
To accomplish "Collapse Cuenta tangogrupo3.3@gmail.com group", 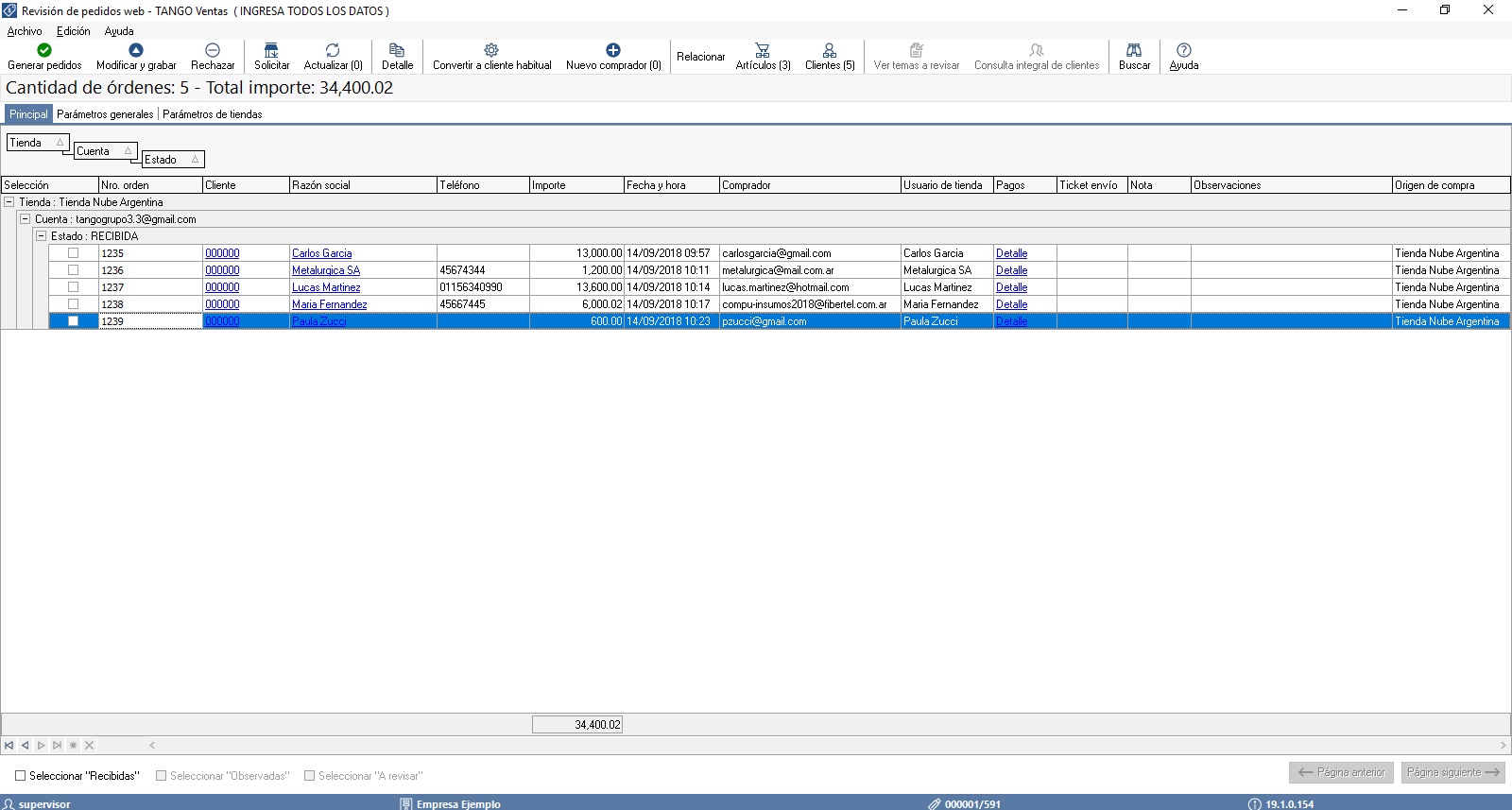I will 26,219.
